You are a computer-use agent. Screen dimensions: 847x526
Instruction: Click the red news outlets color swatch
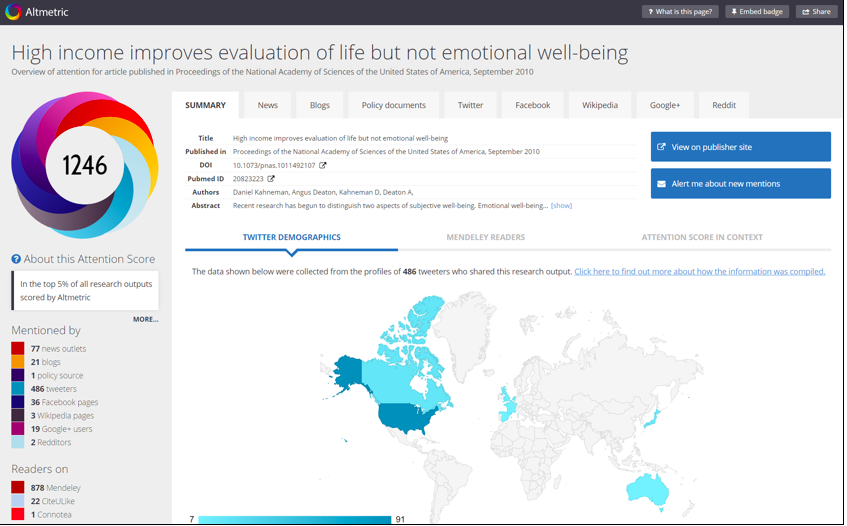click(18, 348)
